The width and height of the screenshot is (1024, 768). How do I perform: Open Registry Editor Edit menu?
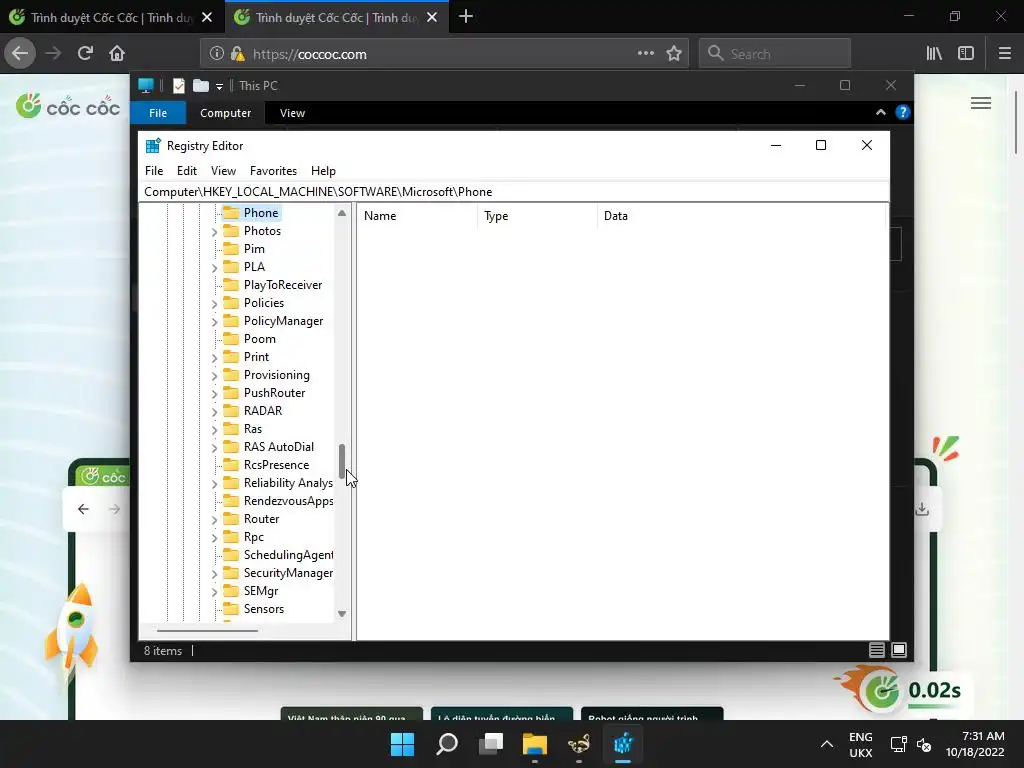coord(187,170)
